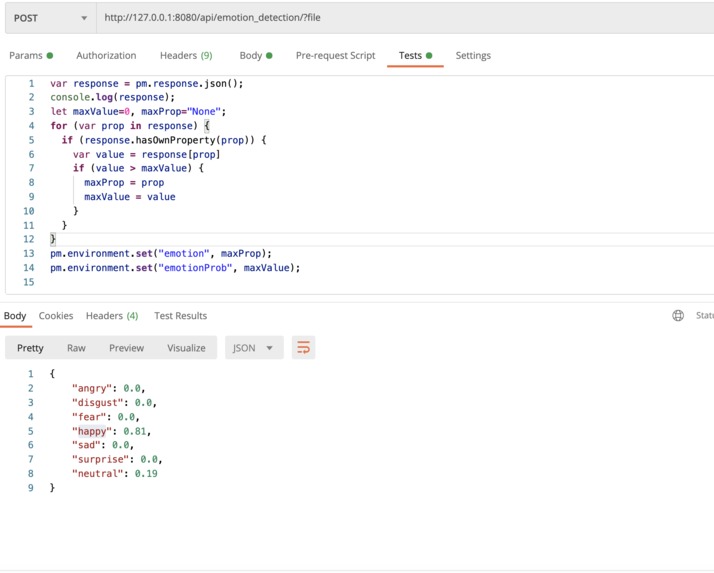Click the globe network icon
714x573 pixels.
[678, 315]
